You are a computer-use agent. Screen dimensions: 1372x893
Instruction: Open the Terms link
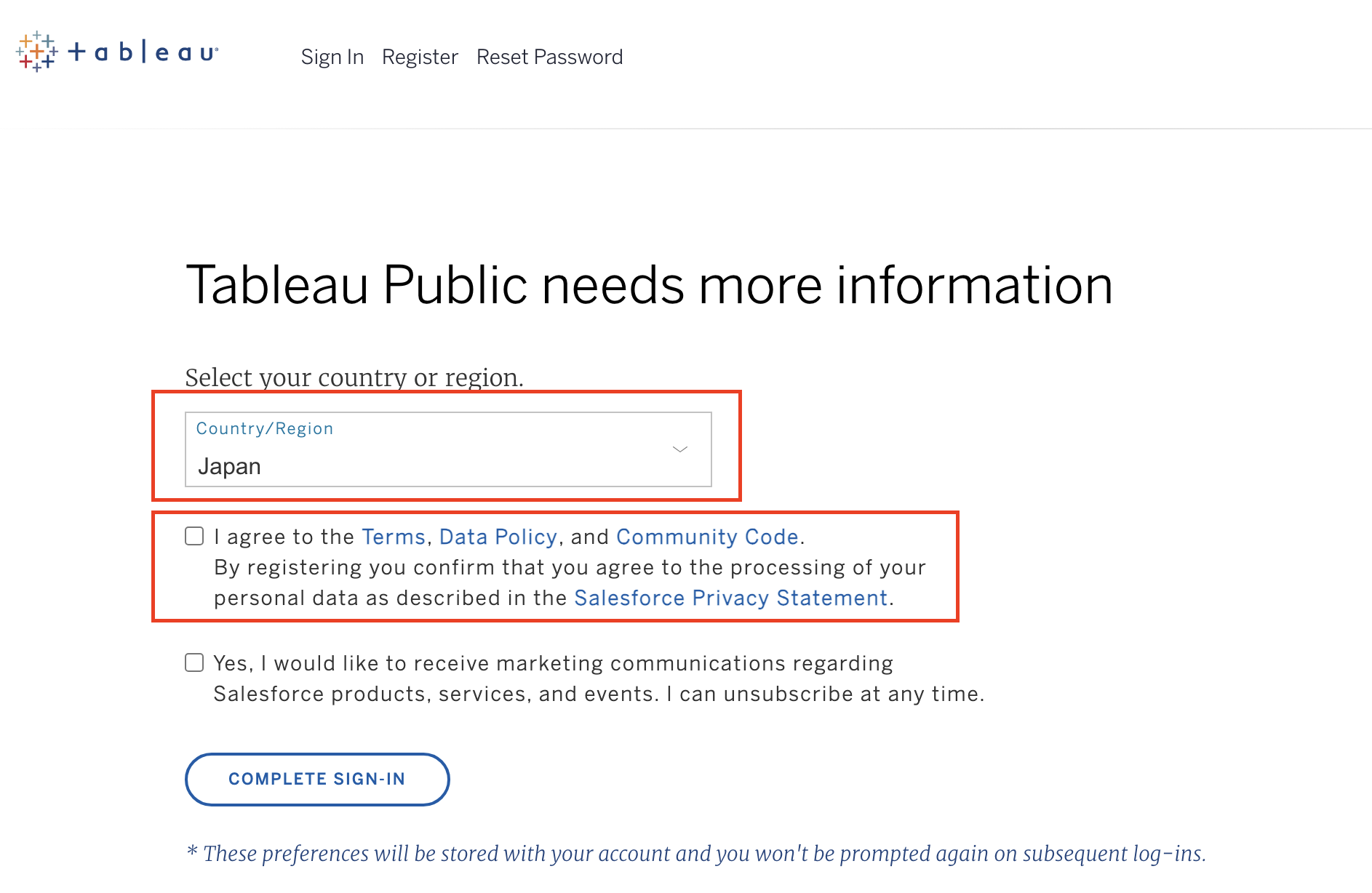[394, 537]
